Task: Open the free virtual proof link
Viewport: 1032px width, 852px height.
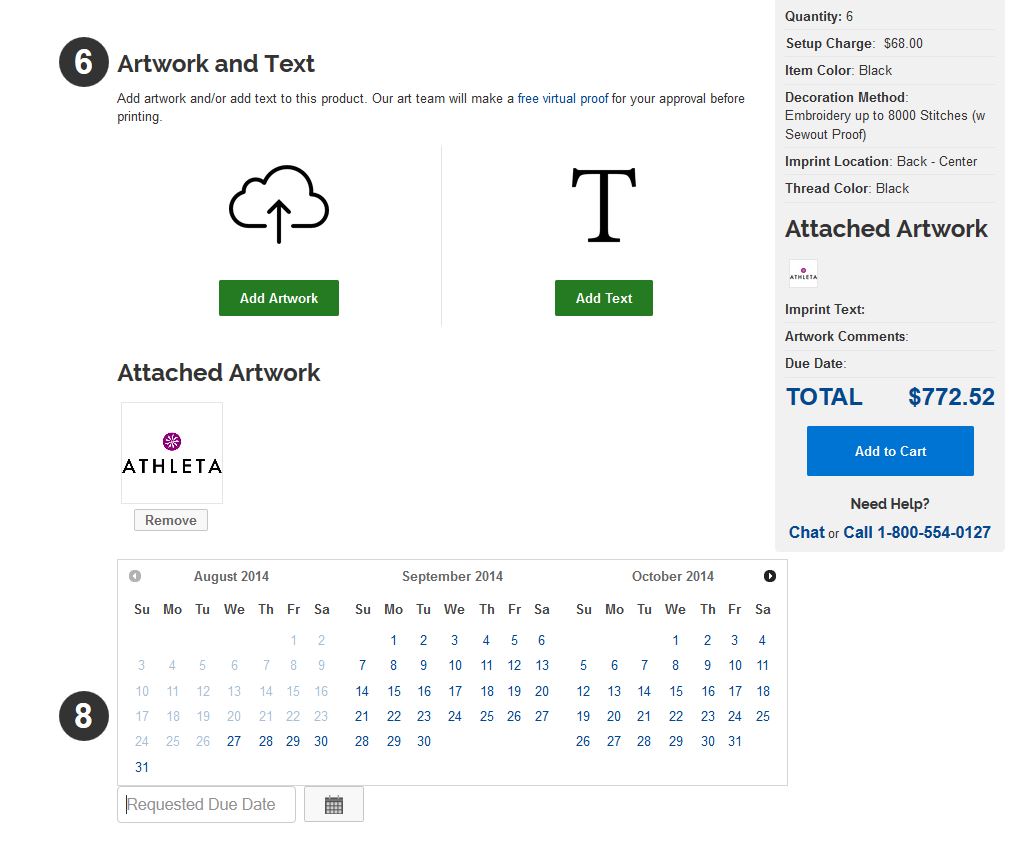Action: coord(562,99)
